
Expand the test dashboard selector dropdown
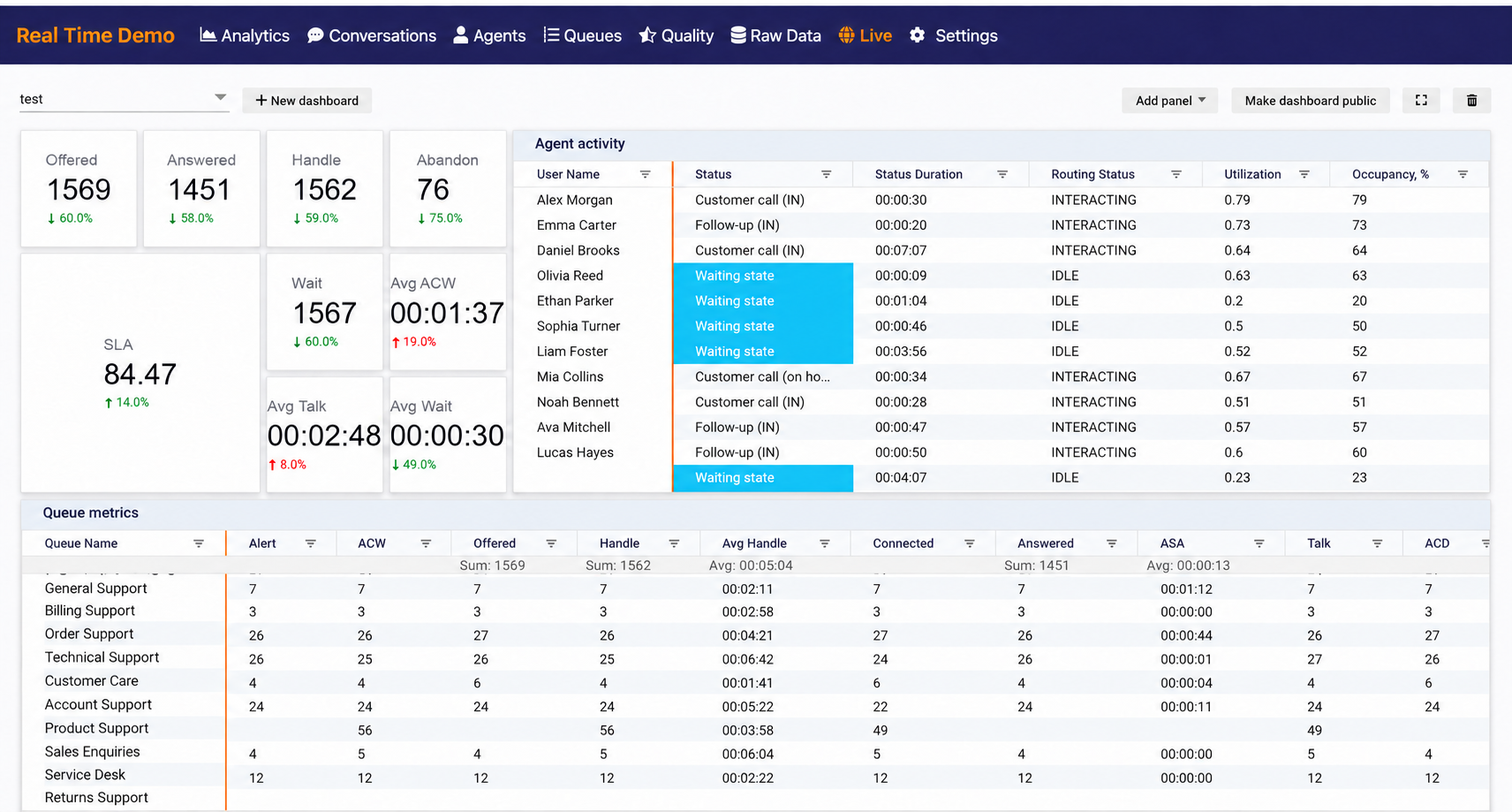124,99
